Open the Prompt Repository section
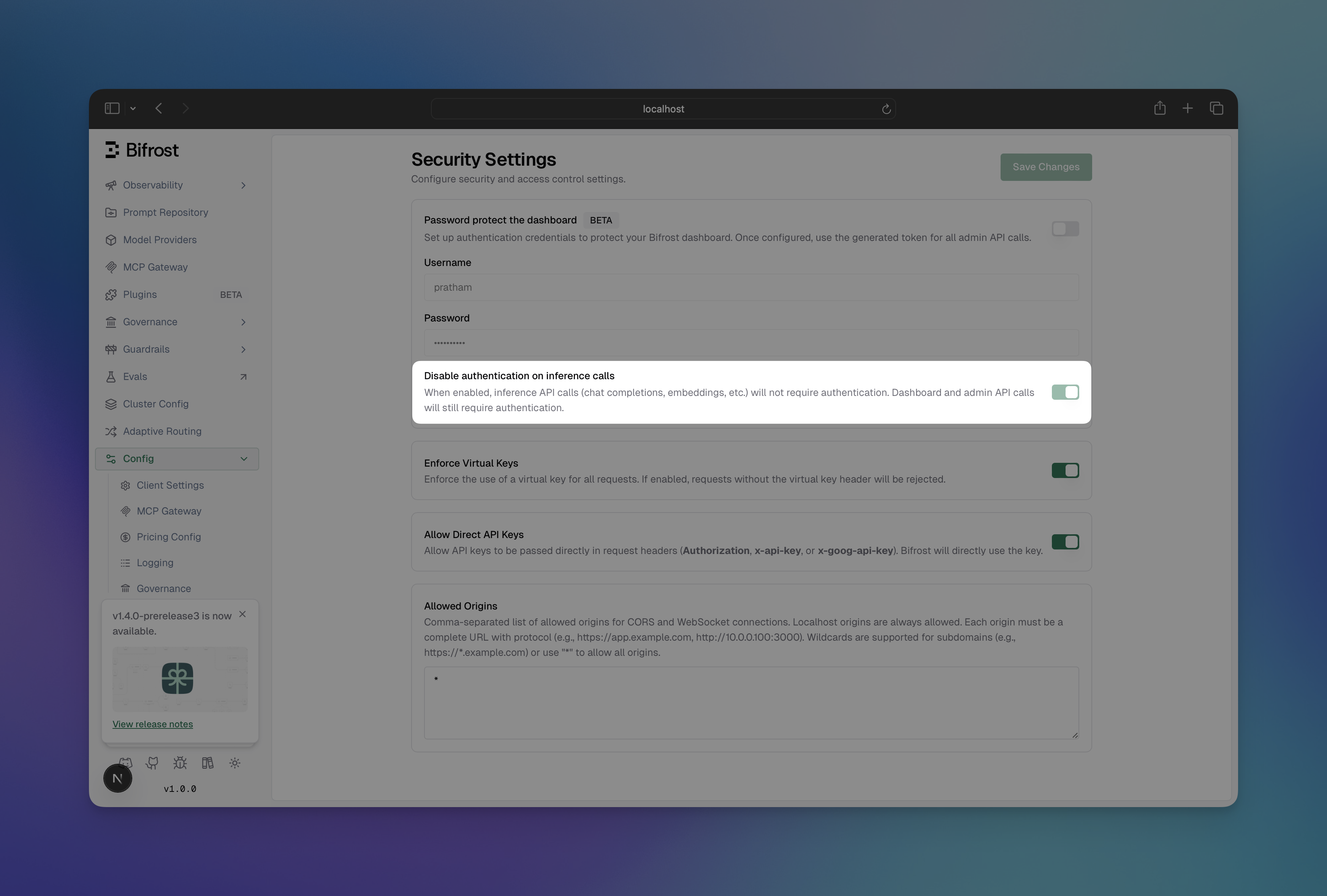Viewport: 1327px width, 896px height. click(x=166, y=212)
